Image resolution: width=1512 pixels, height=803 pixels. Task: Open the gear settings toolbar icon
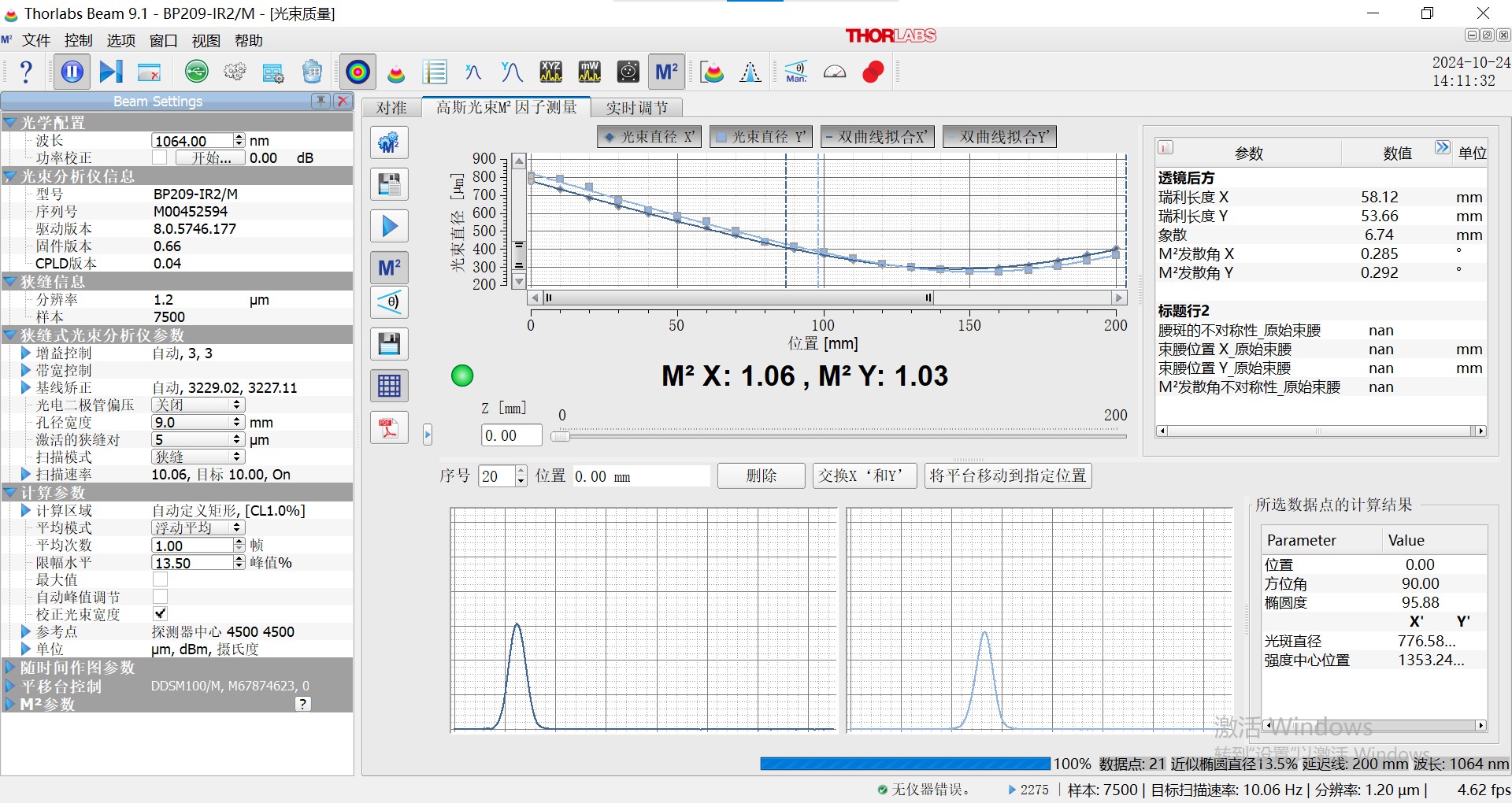click(235, 72)
